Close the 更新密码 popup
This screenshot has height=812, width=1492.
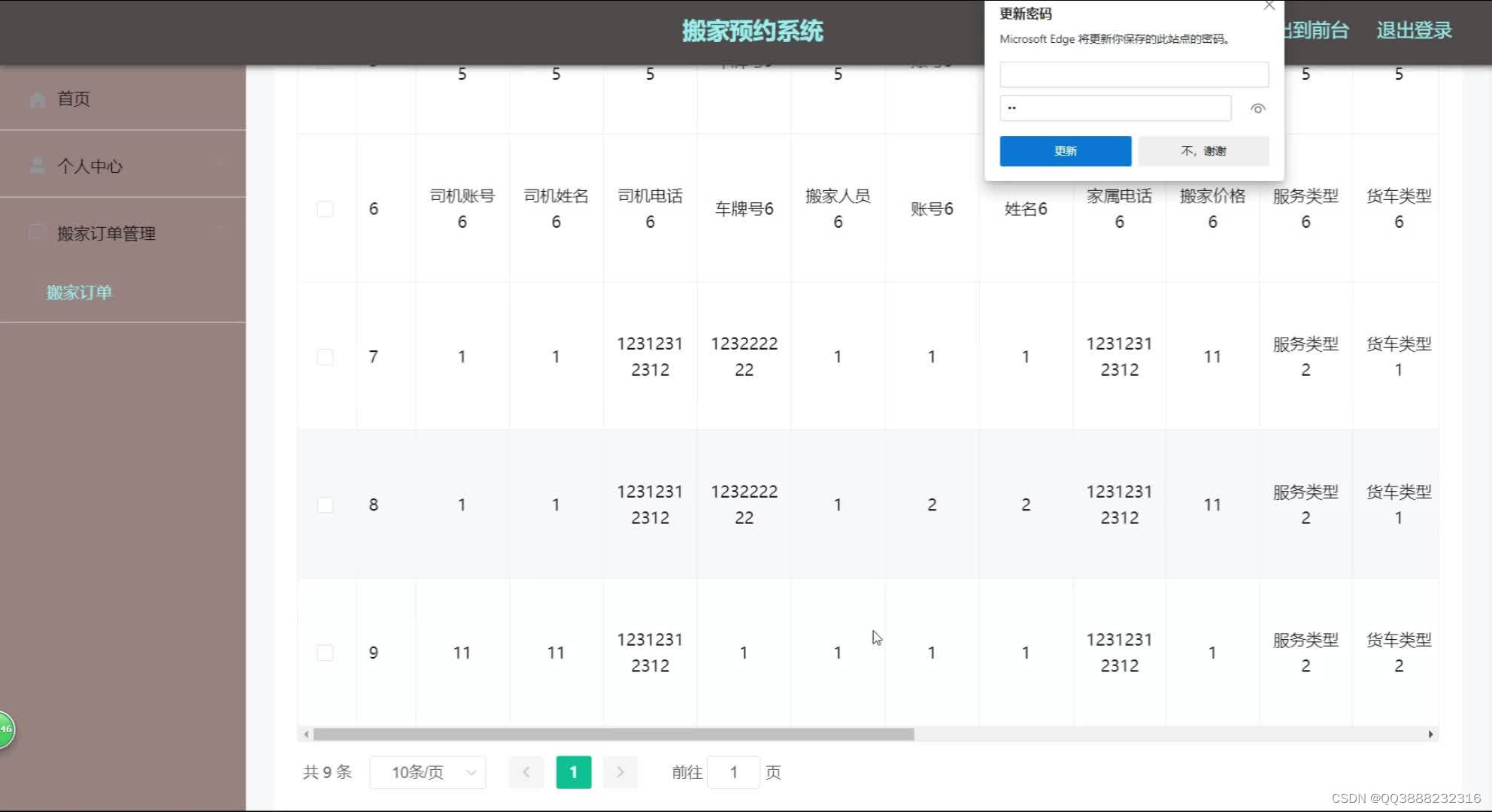(1269, 6)
